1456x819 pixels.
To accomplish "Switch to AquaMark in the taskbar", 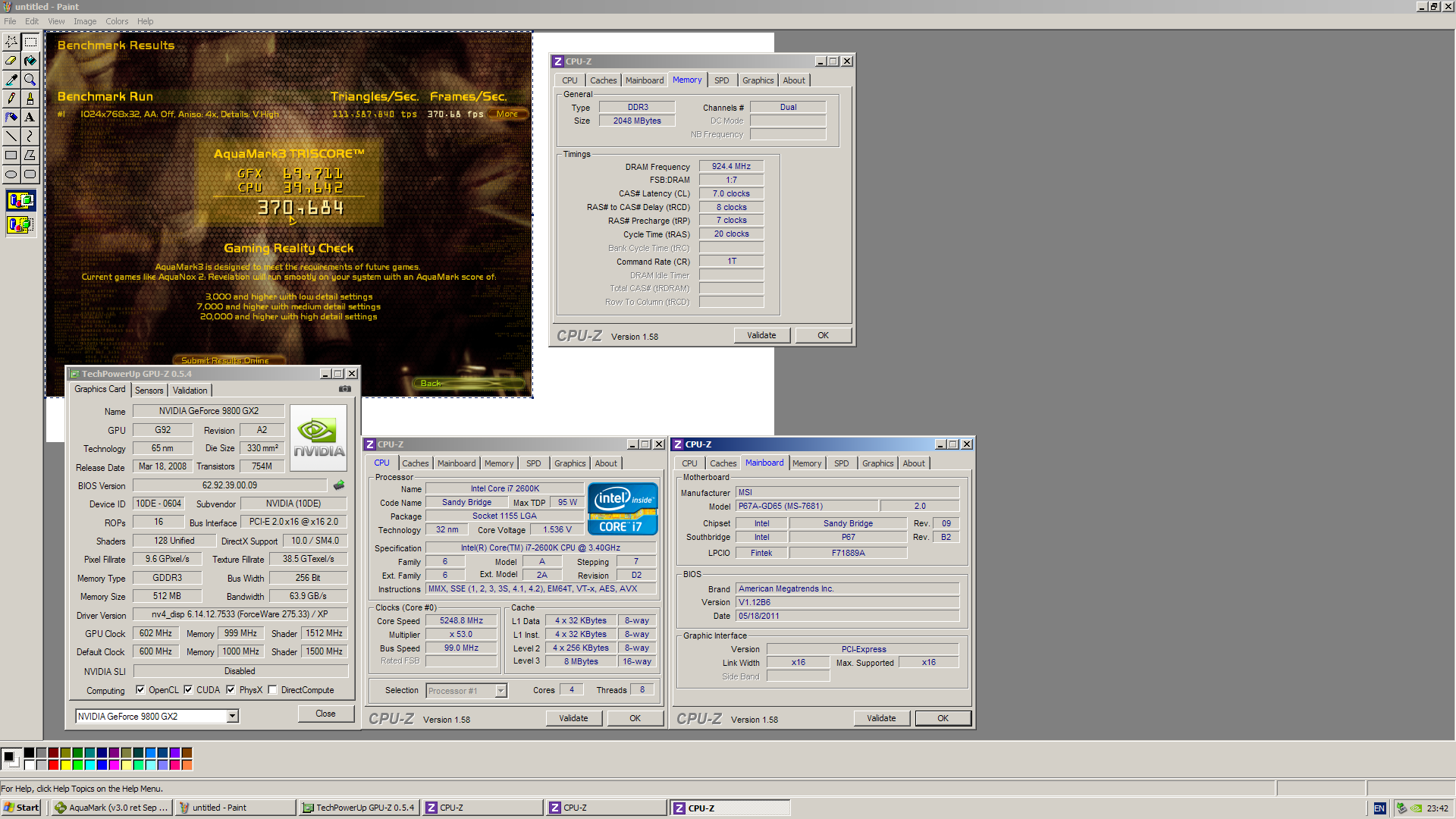I will pos(112,808).
